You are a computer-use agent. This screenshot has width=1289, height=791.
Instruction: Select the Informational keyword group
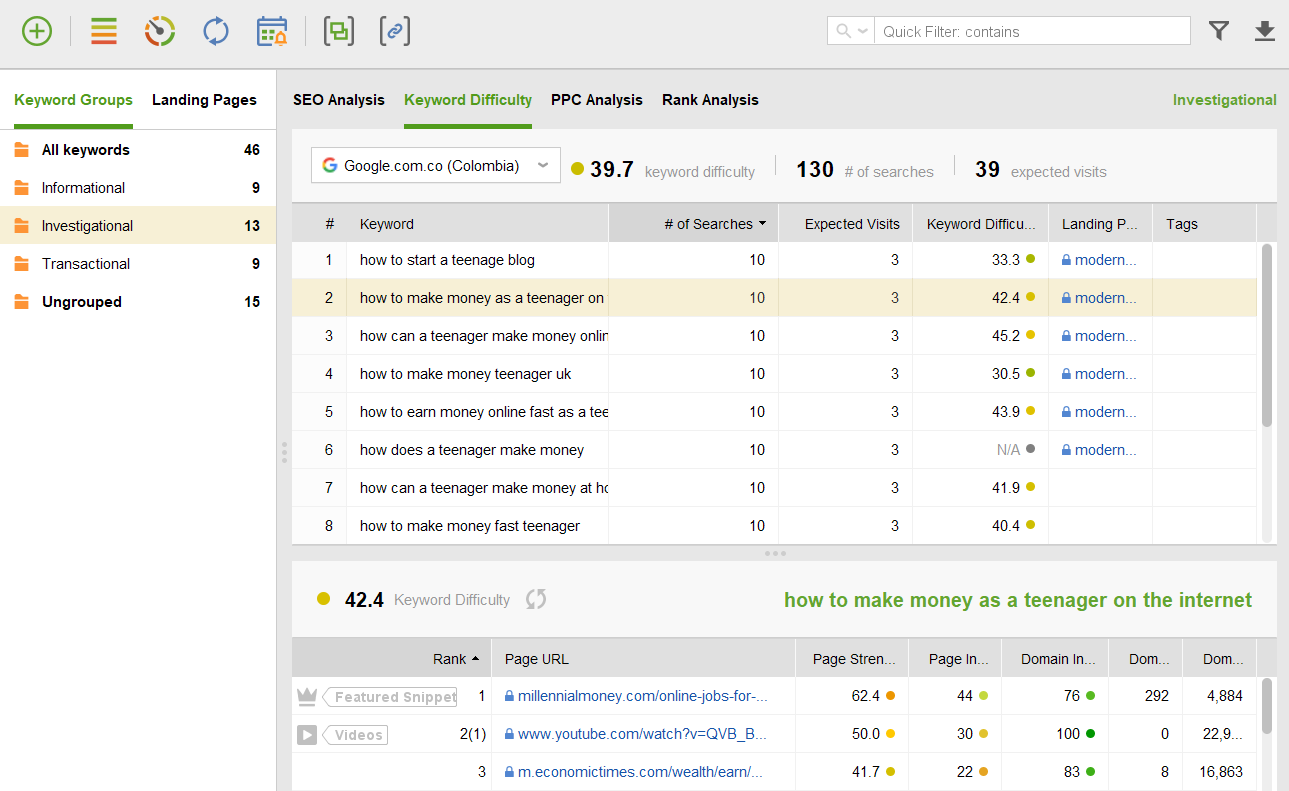point(138,188)
